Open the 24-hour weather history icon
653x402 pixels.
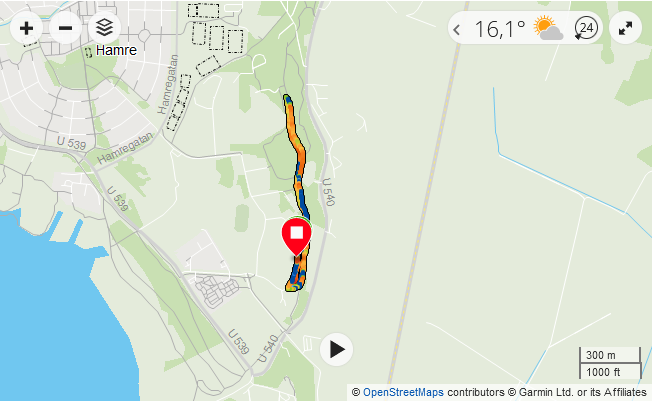click(x=586, y=28)
